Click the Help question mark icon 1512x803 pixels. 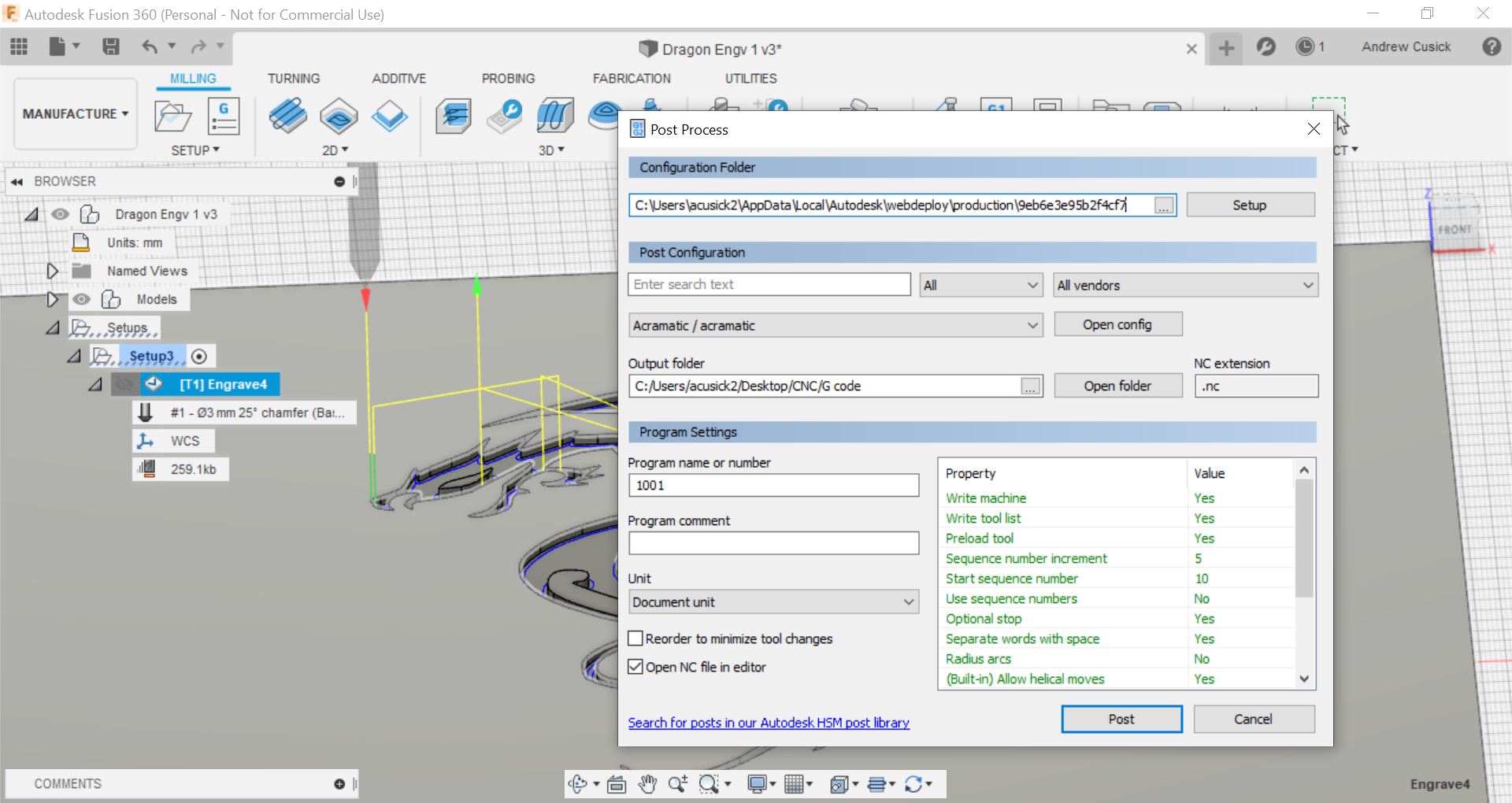pos(1491,47)
